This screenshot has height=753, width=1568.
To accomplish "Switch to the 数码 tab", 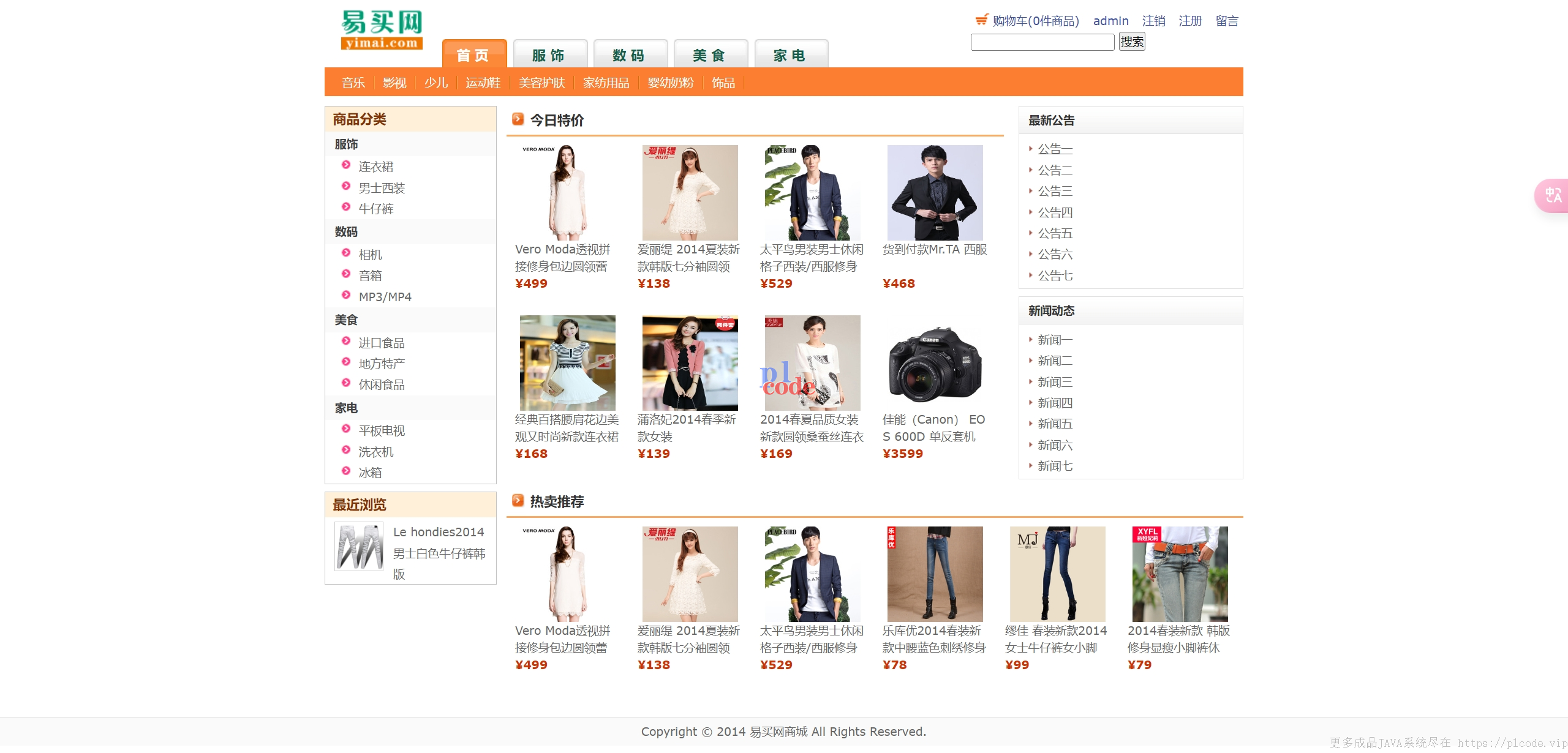I will tap(630, 55).
